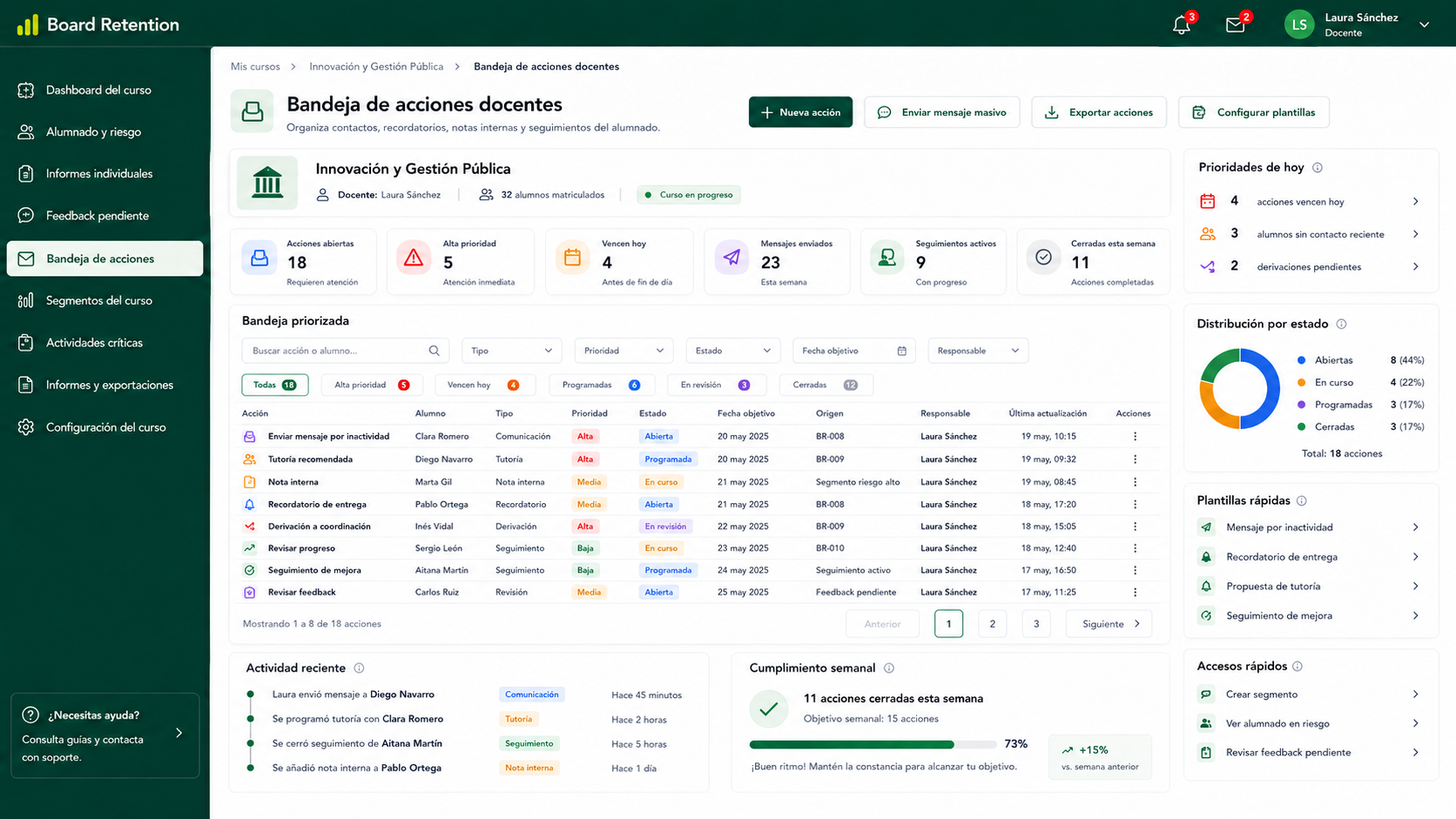Expand the Responsable filter dropdown
This screenshot has height=819, width=1456.
pyautogui.click(x=978, y=351)
